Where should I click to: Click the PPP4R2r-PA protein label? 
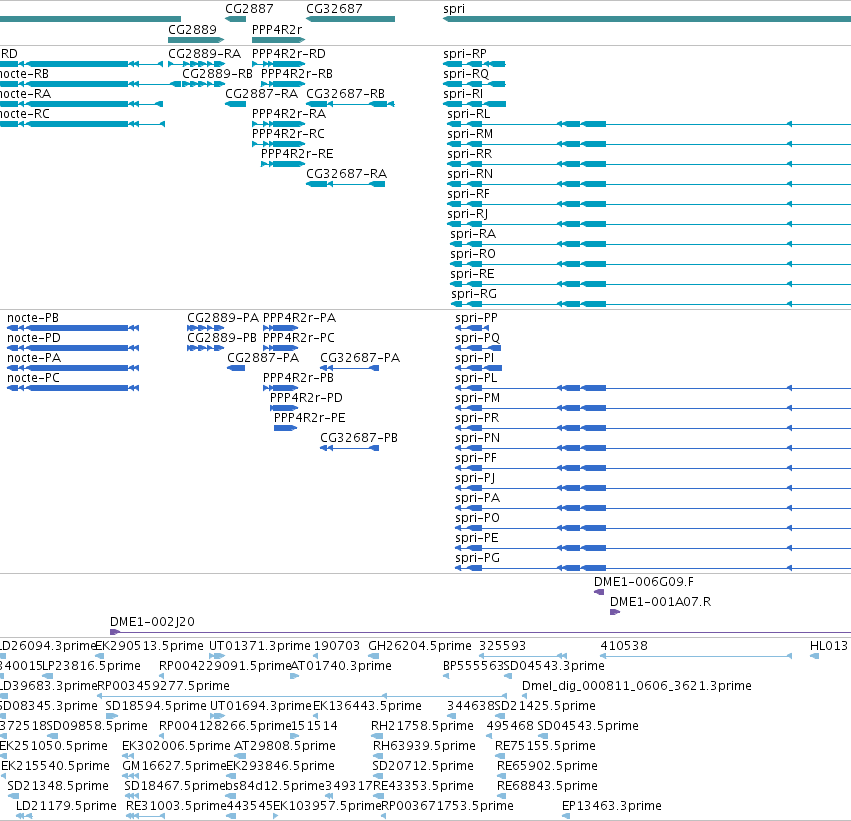[x=300, y=318]
